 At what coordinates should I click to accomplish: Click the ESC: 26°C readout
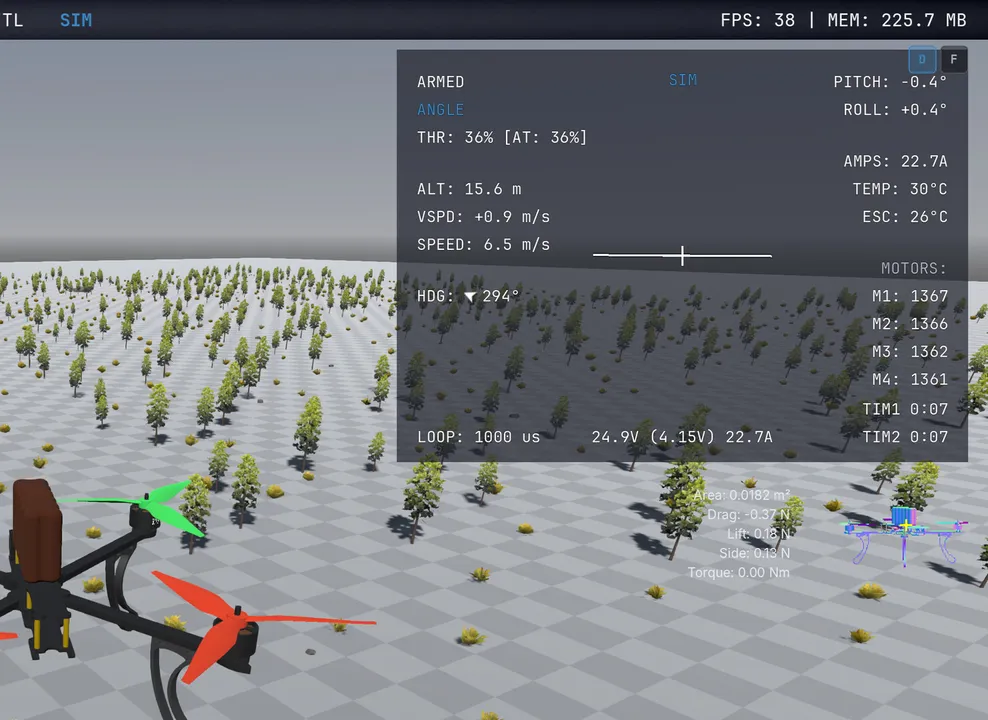[905, 217]
